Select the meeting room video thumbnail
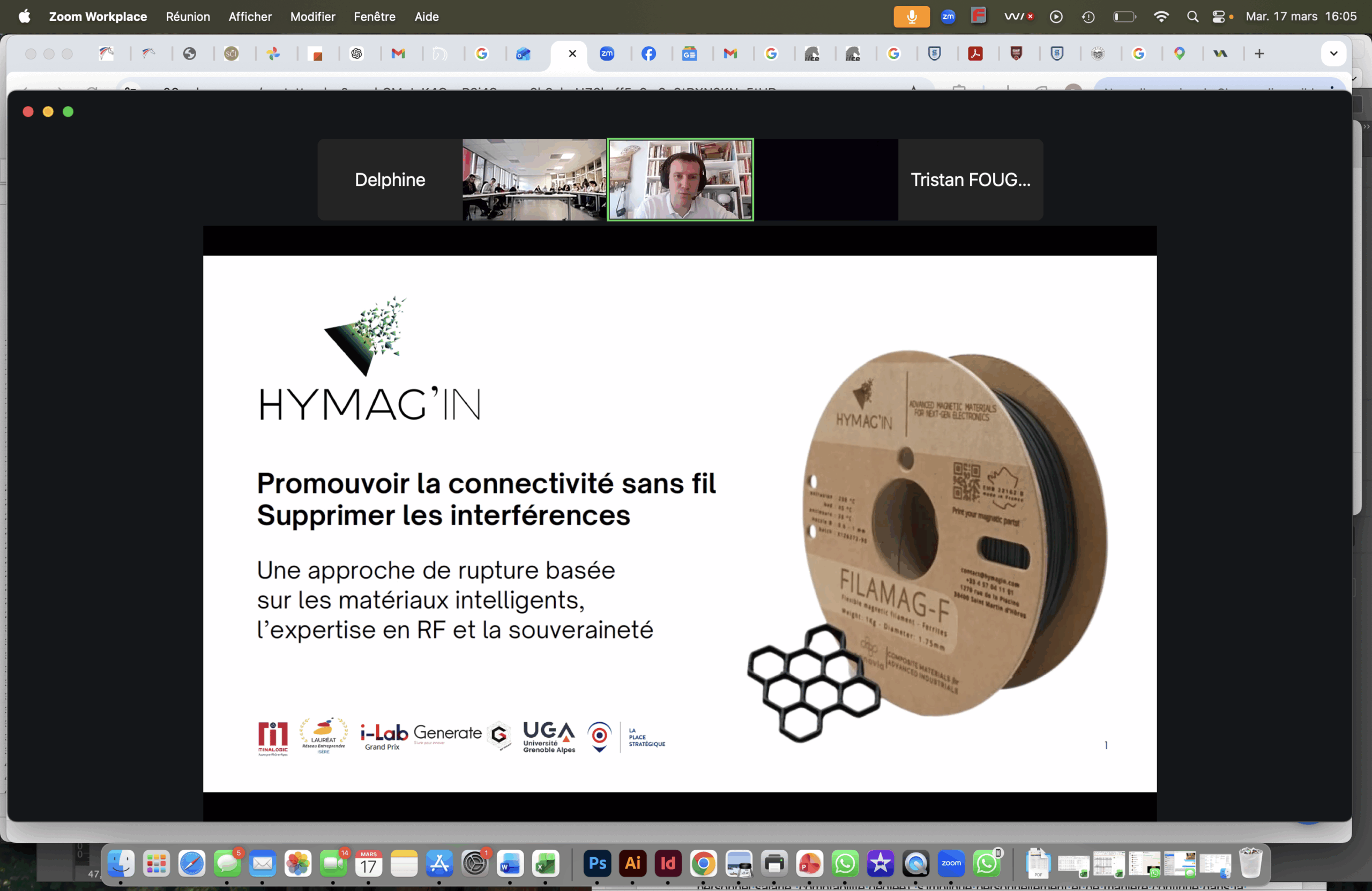This screenshot has width=1372, height=891. coord(534,180)
